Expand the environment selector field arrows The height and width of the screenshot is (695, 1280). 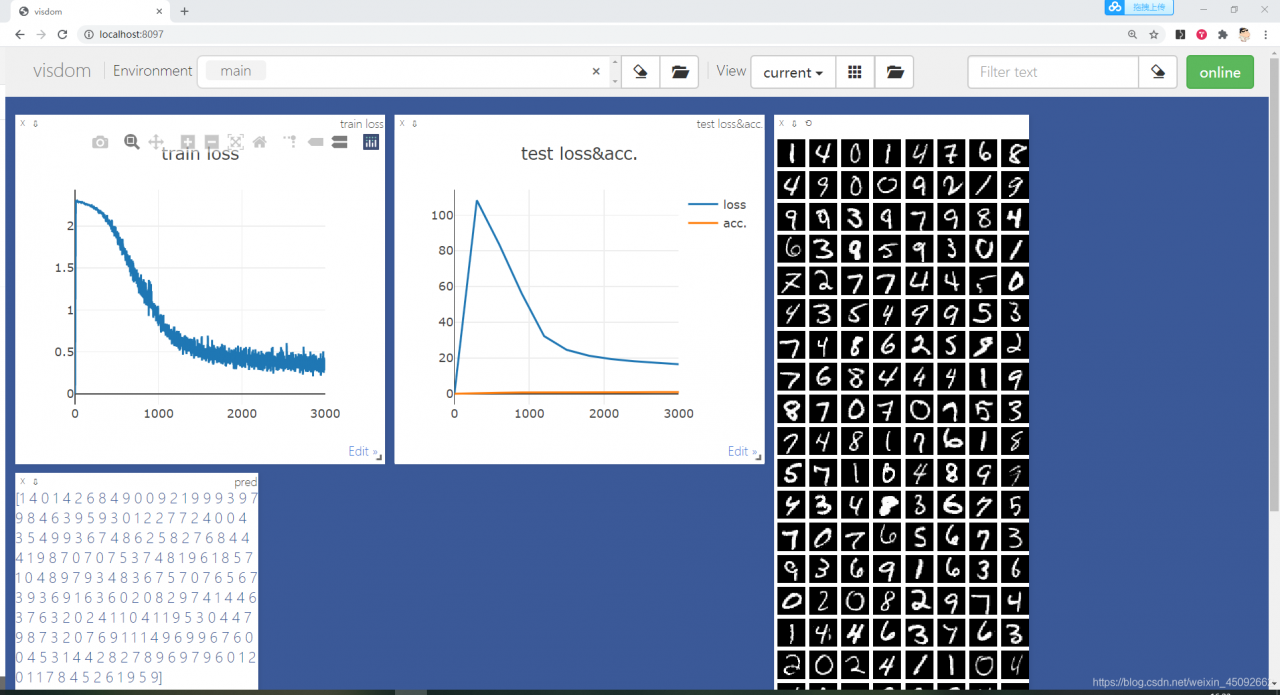[x=614, y=72]
